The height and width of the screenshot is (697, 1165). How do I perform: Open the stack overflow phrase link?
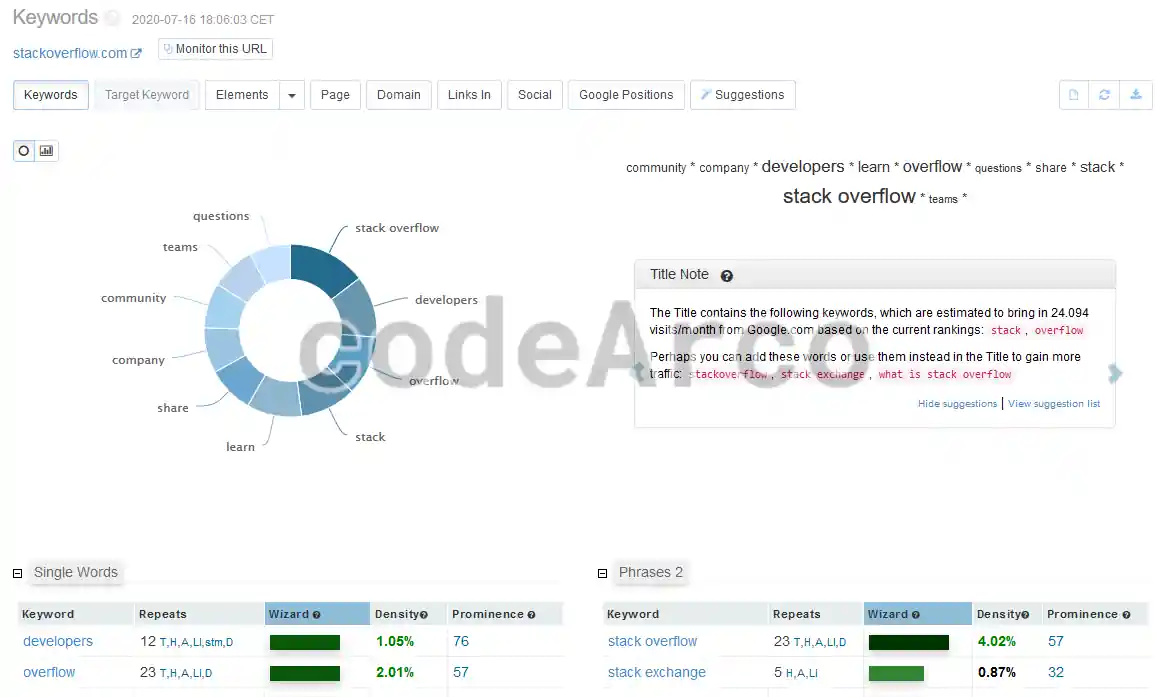click(x=652, y=641)
